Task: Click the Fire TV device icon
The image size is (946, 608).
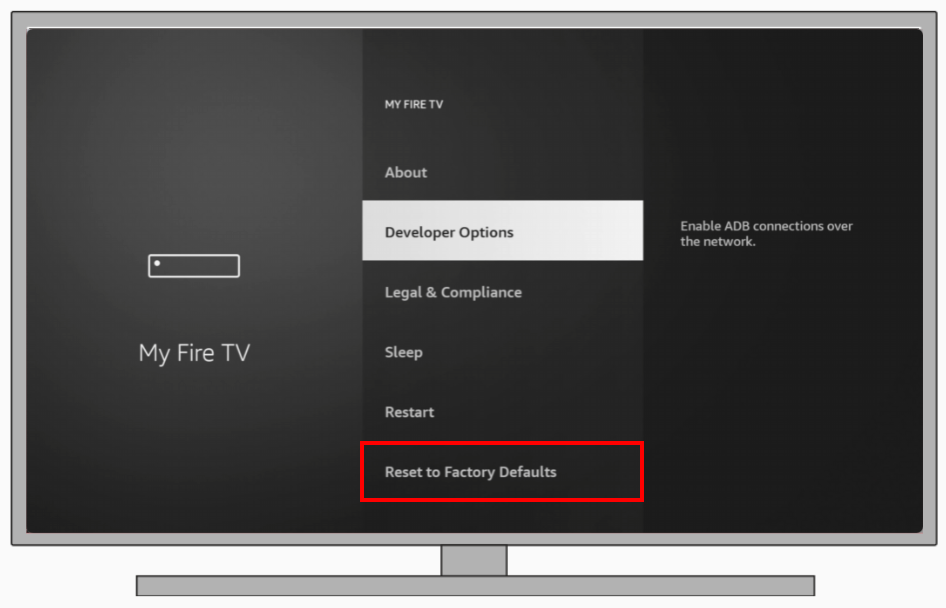Action: [x=194, y=266]
